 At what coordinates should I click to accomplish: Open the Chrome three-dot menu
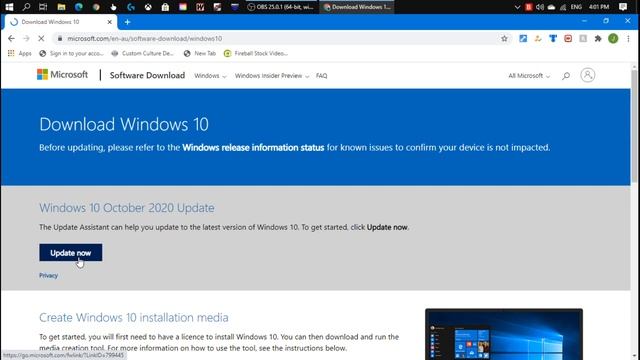628,38
